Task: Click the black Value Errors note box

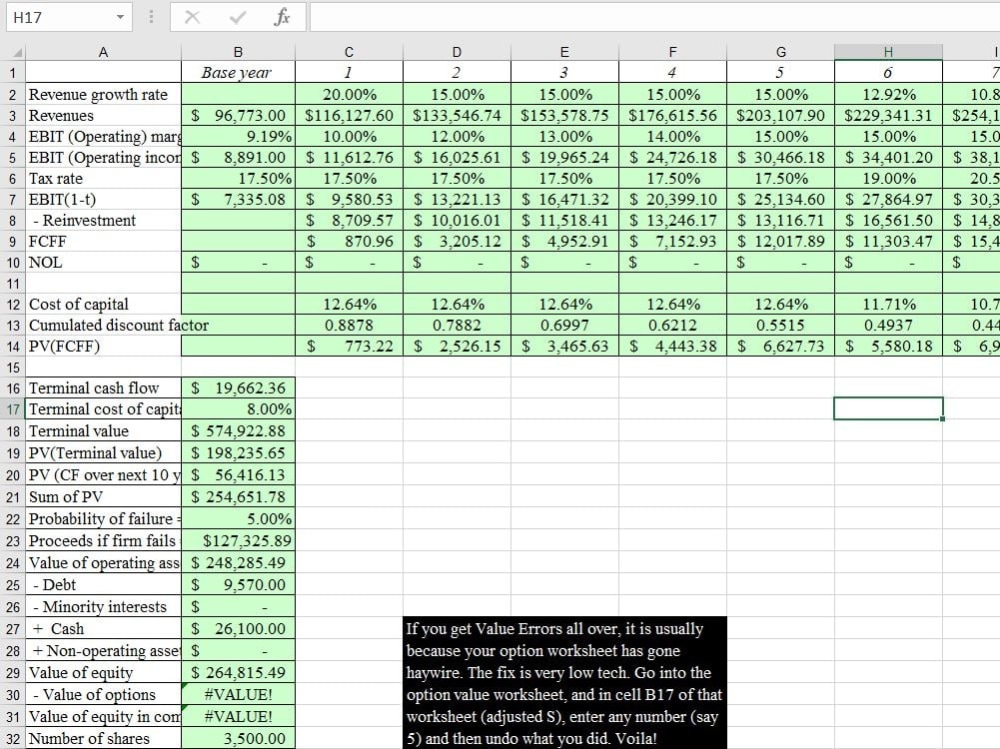Action: coord(564,683)
